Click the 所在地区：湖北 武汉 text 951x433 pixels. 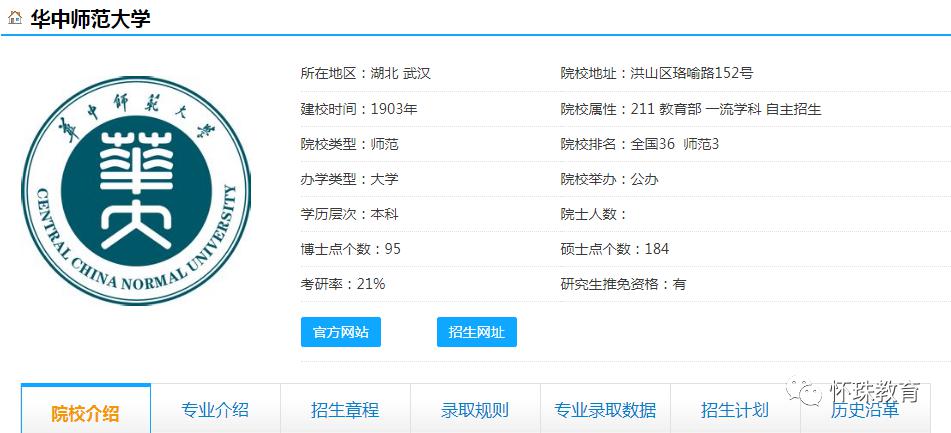(x=365, y=74)
